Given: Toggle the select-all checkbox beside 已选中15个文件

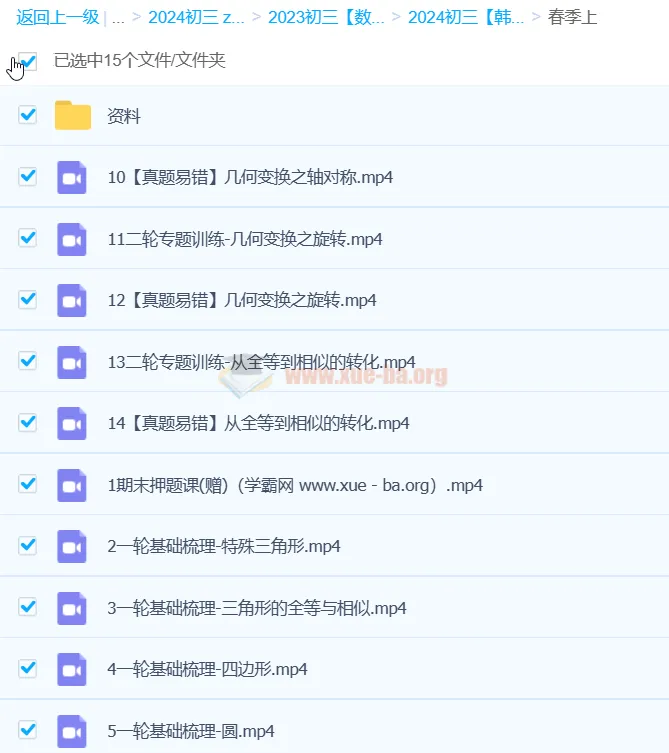Looking at the screenshot, I should click(x=28, y=61).
